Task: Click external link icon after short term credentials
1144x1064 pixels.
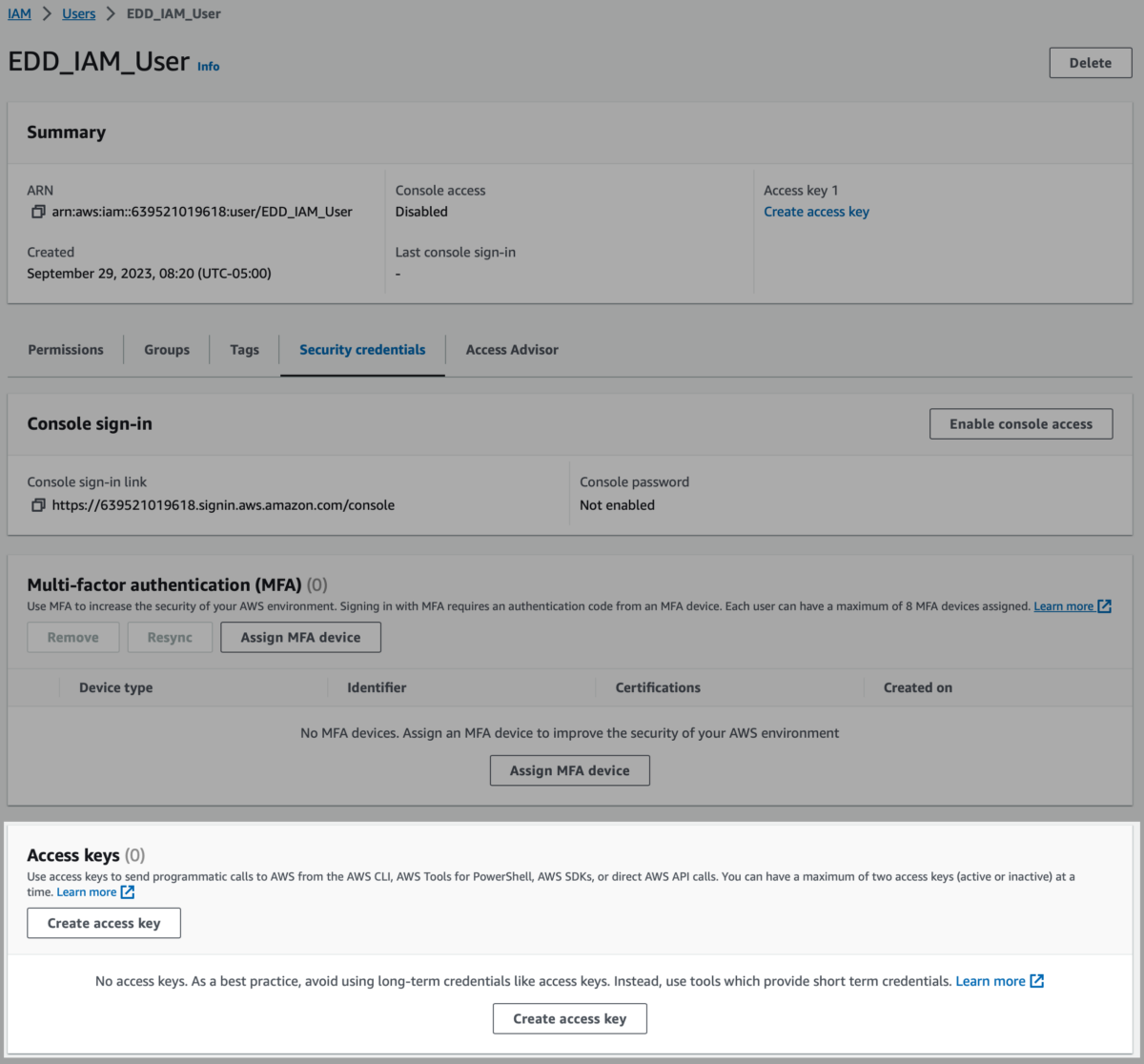Action: coord(1037,981)
